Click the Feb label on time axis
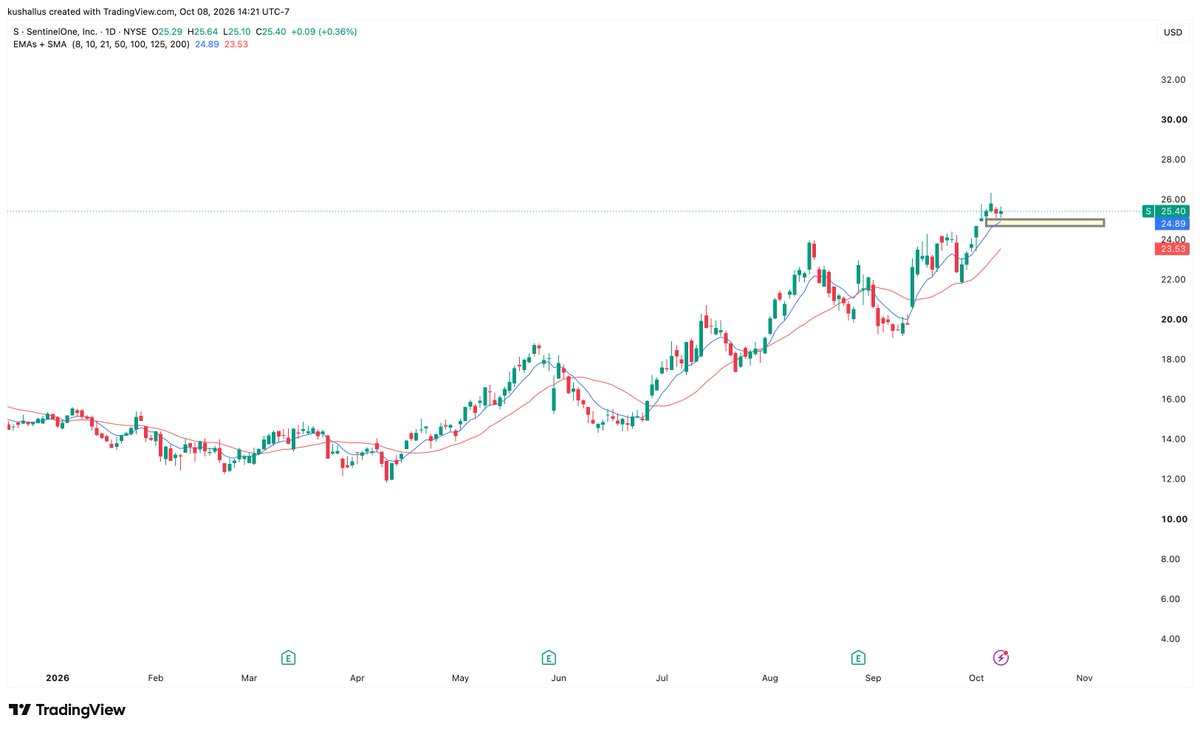Viewport: 1200px width, 732px height. click(155, 678)
